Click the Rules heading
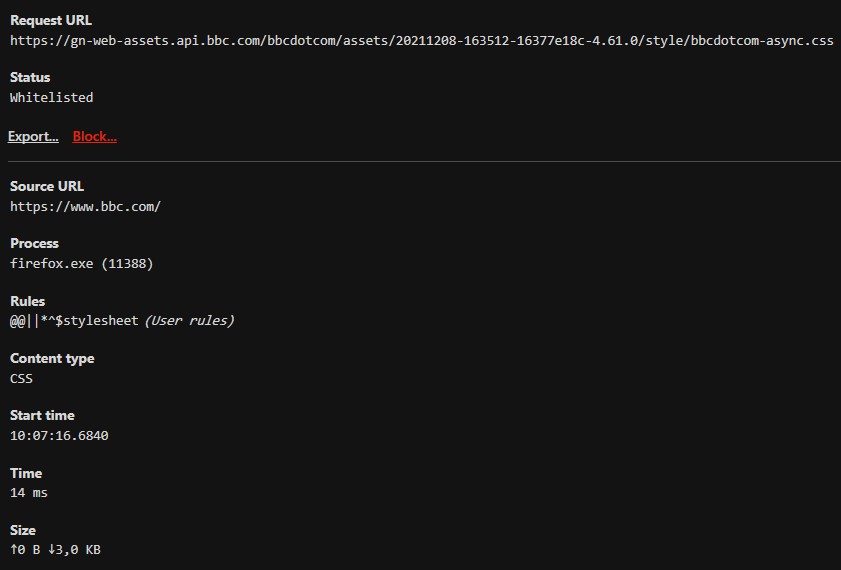 28,301
